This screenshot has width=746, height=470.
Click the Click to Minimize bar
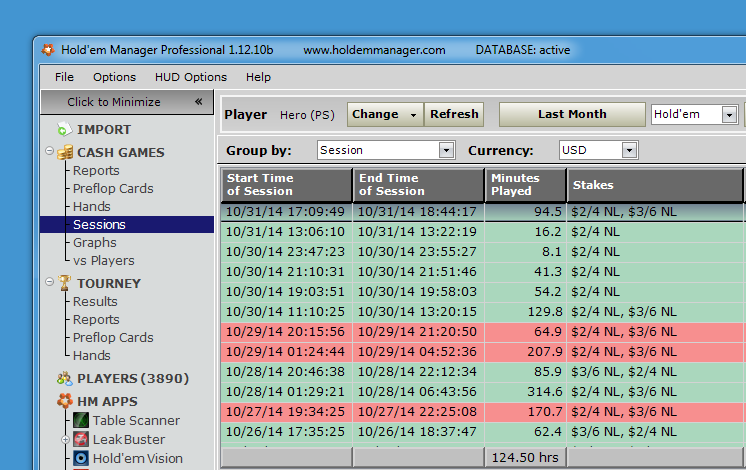[x=127, y=102]
